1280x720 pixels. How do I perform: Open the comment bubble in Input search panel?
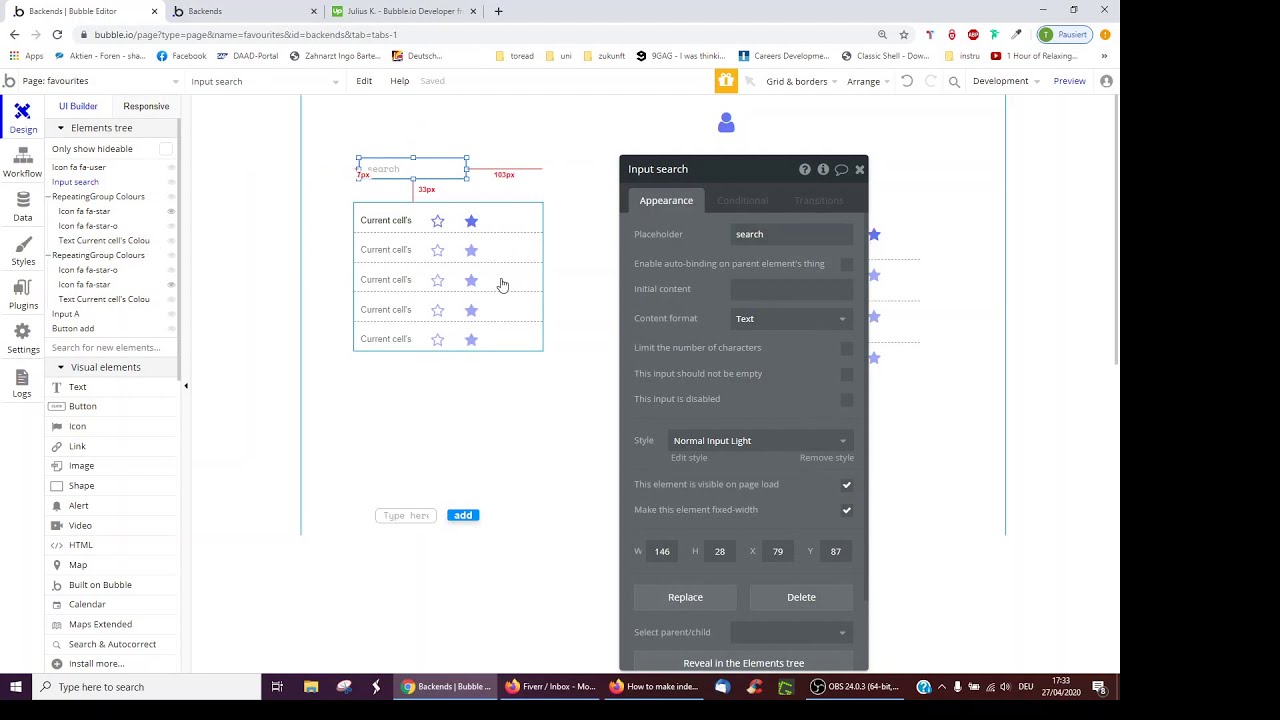tap(841, 170)
